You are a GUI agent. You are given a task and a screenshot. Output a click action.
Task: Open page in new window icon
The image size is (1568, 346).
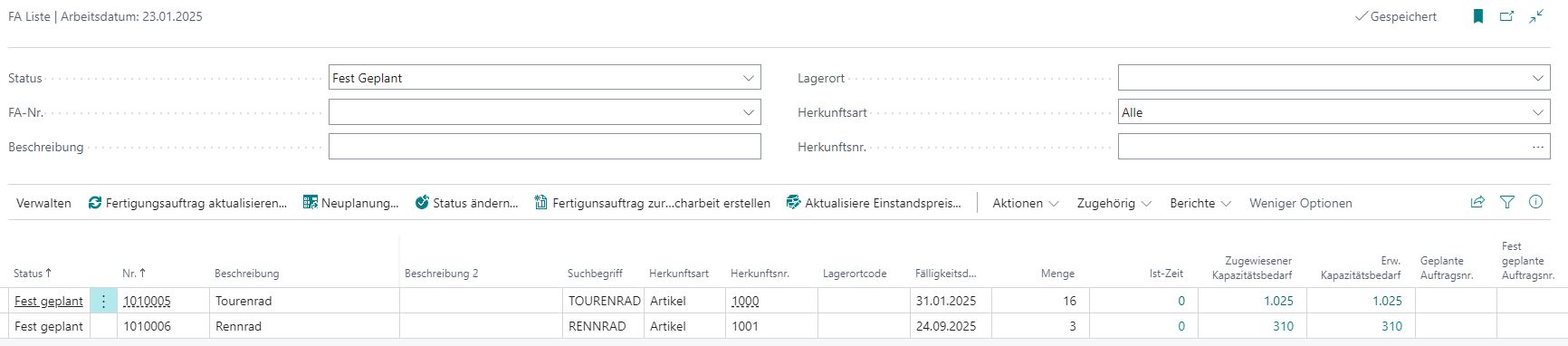1506,16
